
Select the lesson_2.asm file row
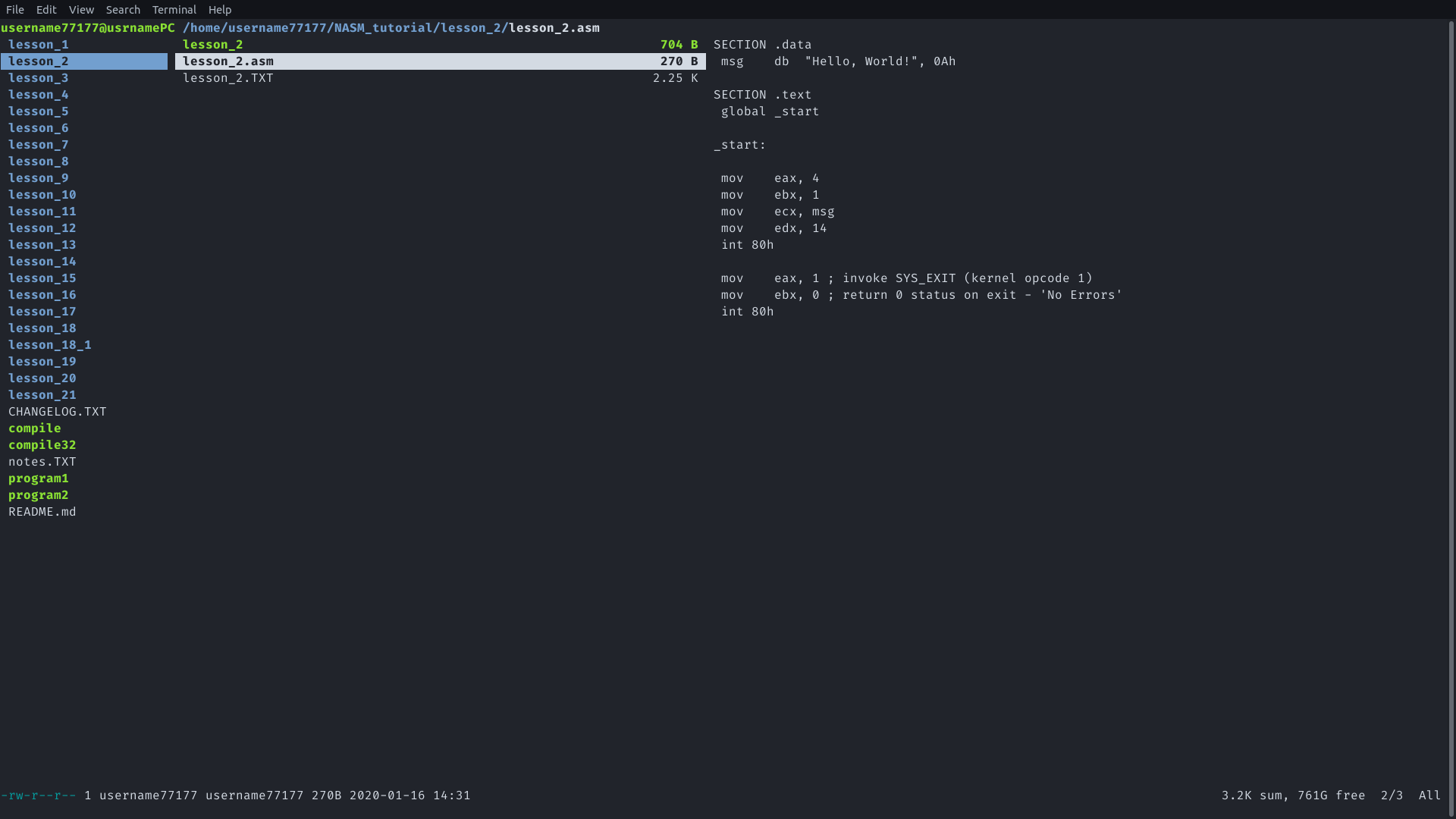pos(441,61)
